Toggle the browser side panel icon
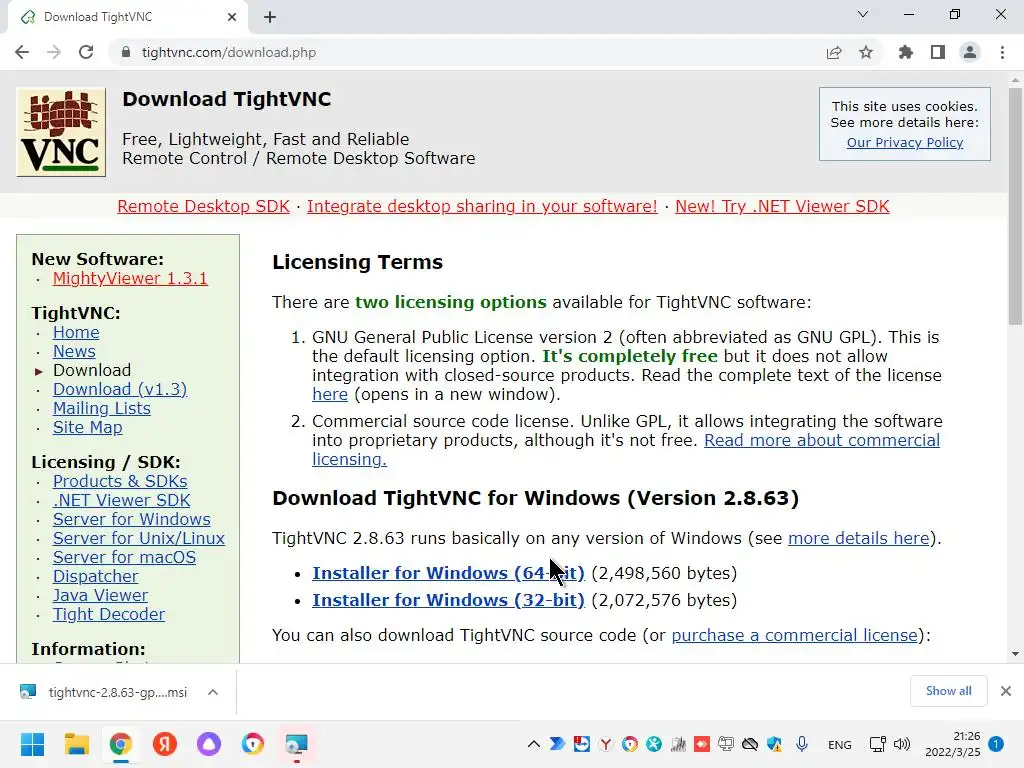The image size is (1024, 768). [x=938, y=52]
